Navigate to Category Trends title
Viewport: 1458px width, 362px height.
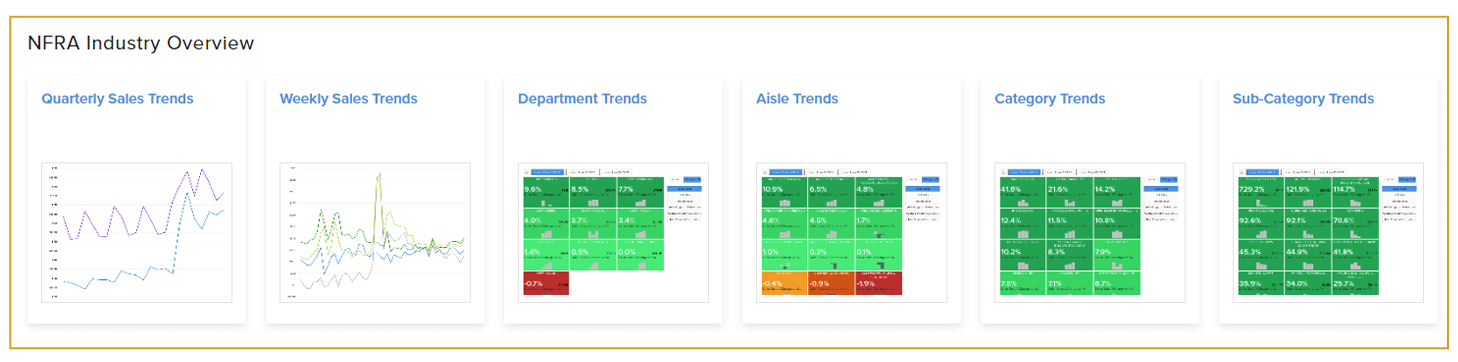click(x=1050, y=99)
